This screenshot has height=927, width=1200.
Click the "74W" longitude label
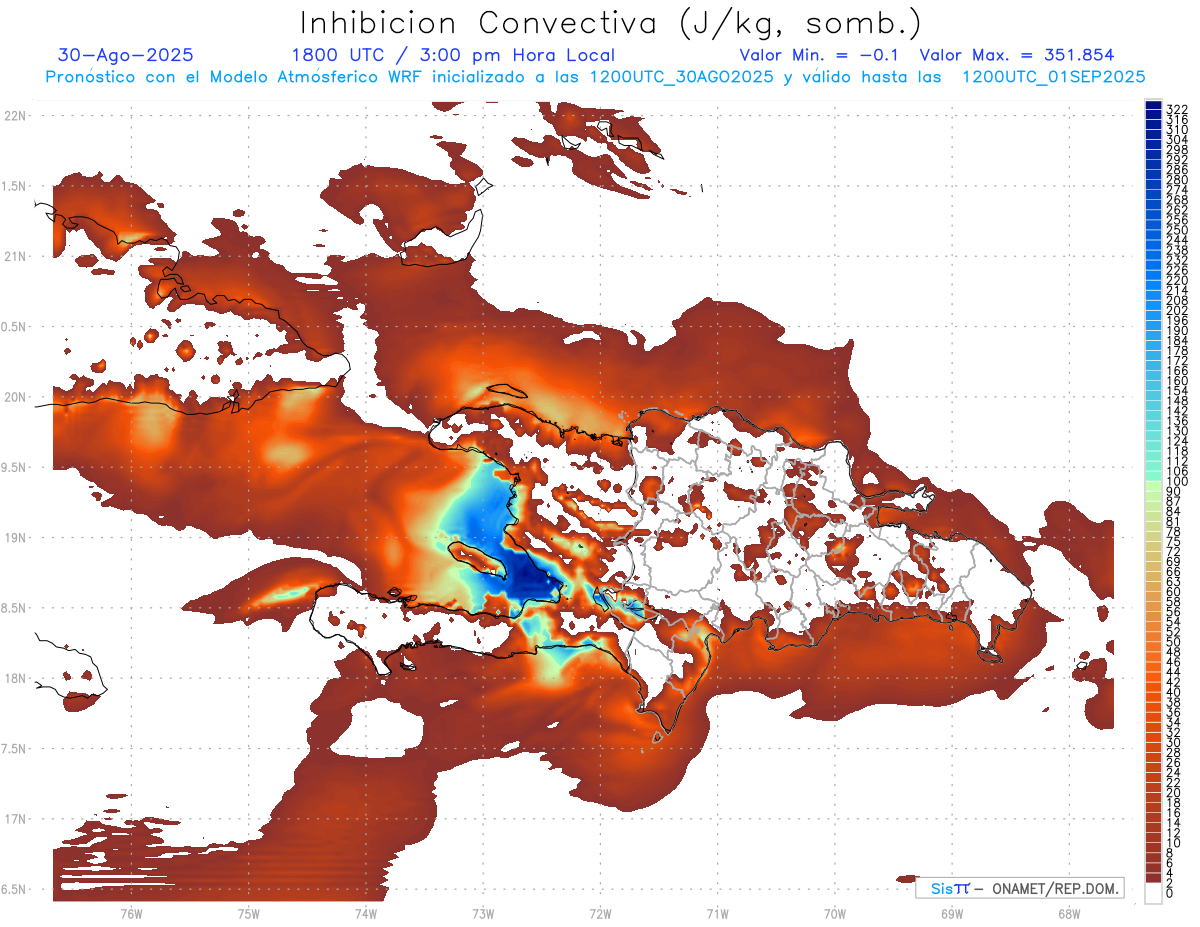(x=366, y=913)
